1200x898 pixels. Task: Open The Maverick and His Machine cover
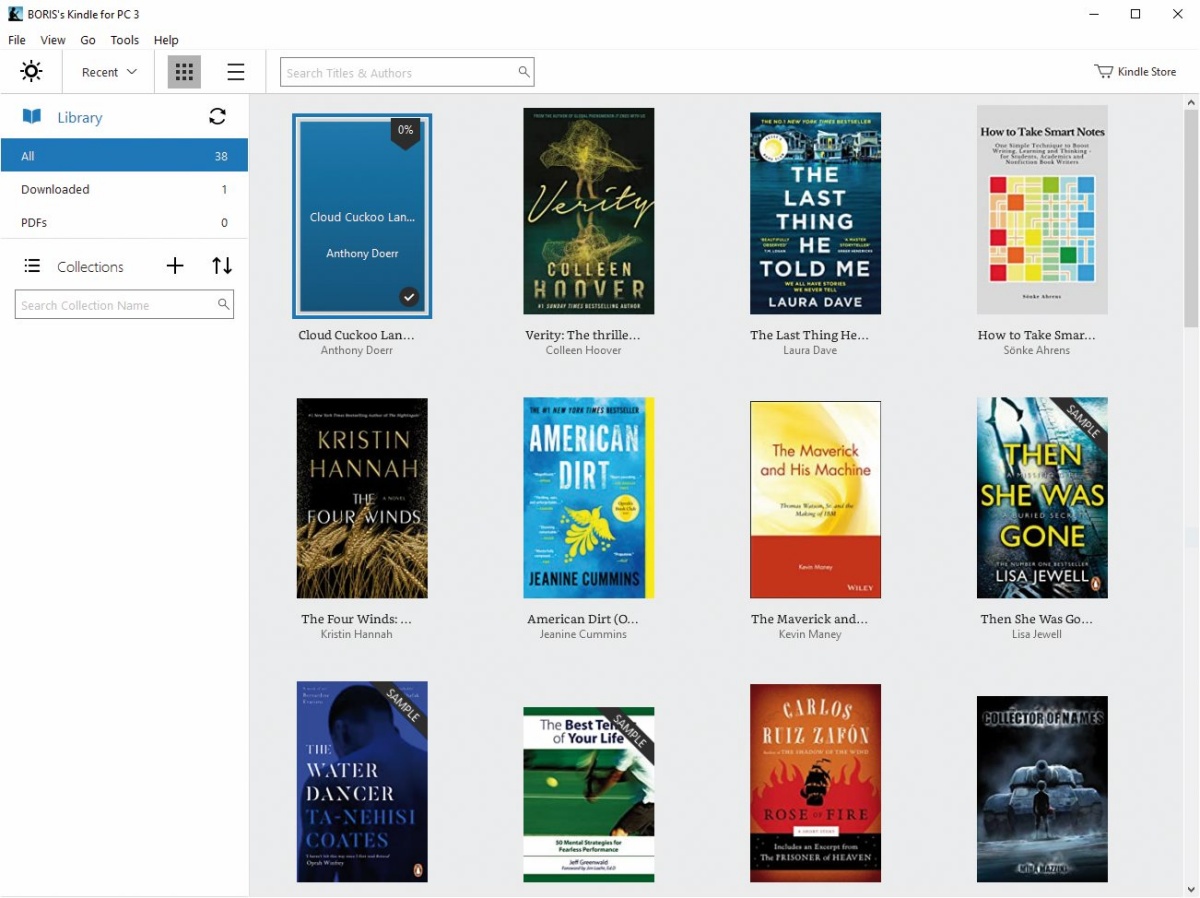[815, 500]
